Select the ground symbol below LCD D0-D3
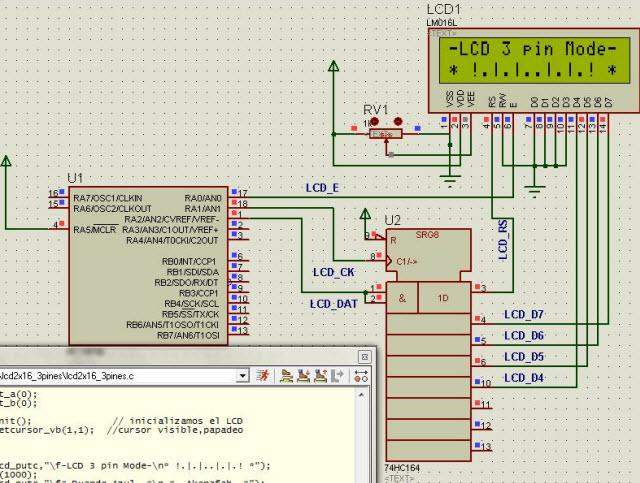 point(534,192)
